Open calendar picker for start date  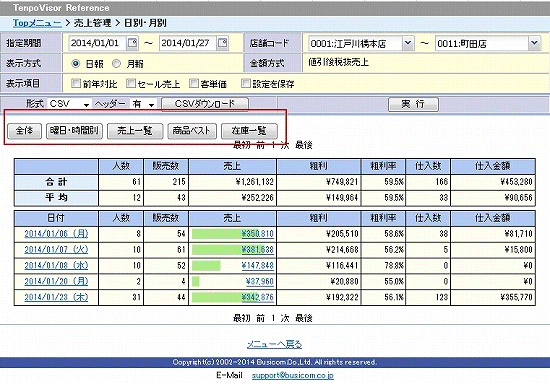132,43
